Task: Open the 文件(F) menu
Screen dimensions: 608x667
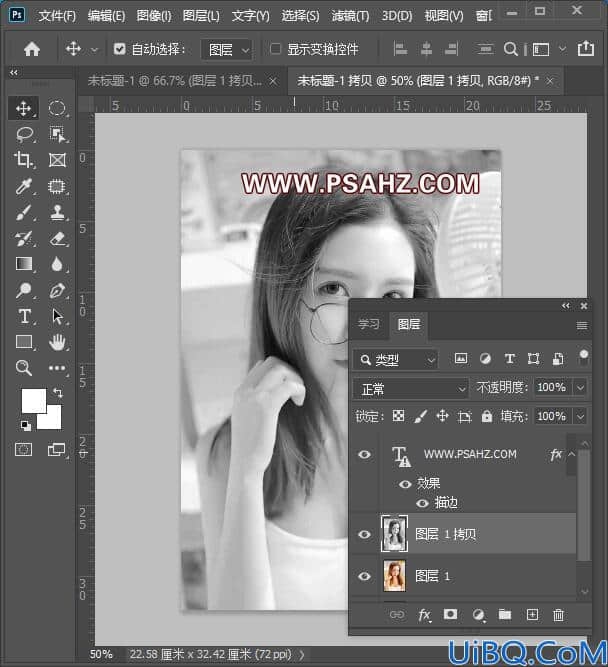Action: [x=57, y=16]
